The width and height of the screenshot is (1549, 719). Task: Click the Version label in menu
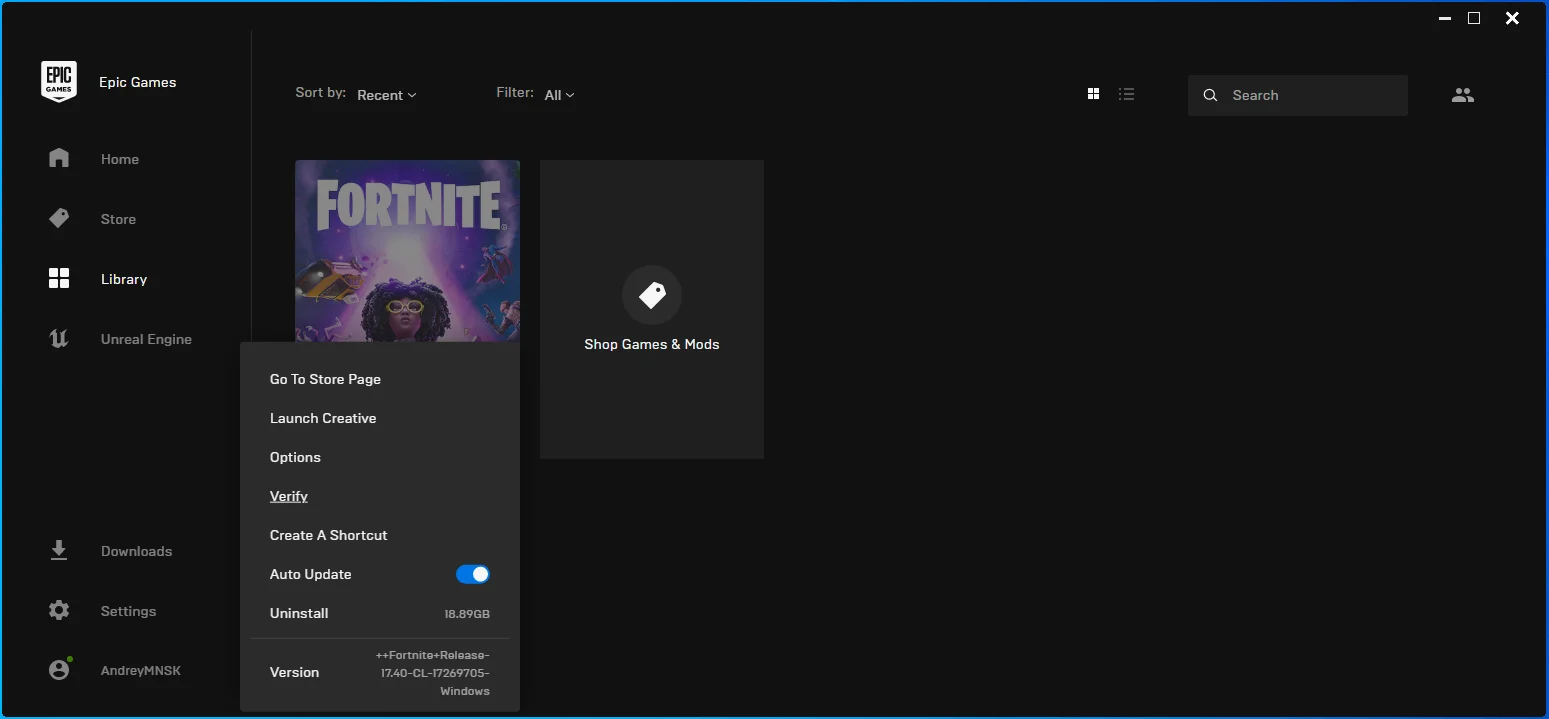tap(294, 672)
